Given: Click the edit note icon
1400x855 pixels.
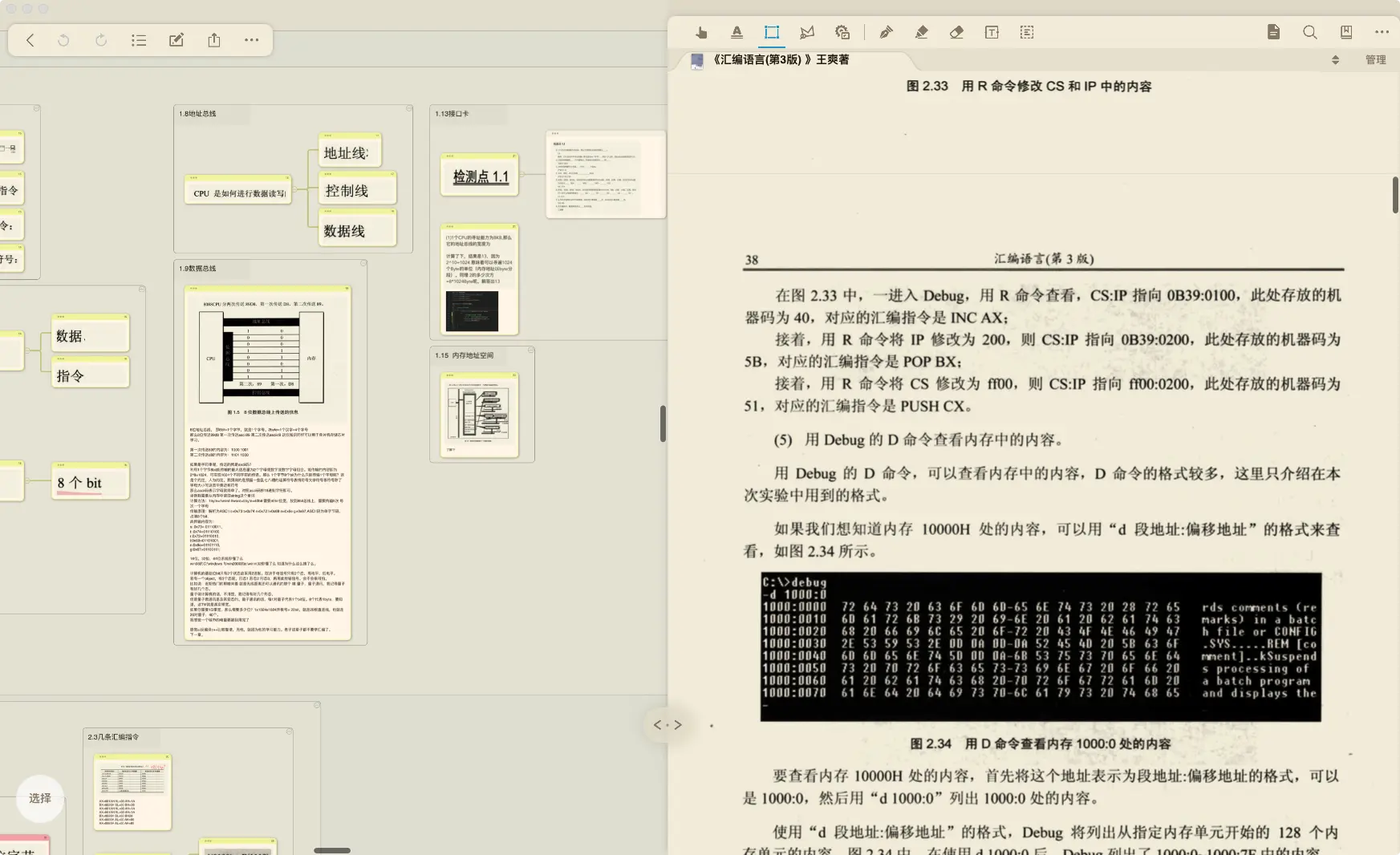Looking at the screenshot, I should (x=177, y=40).
